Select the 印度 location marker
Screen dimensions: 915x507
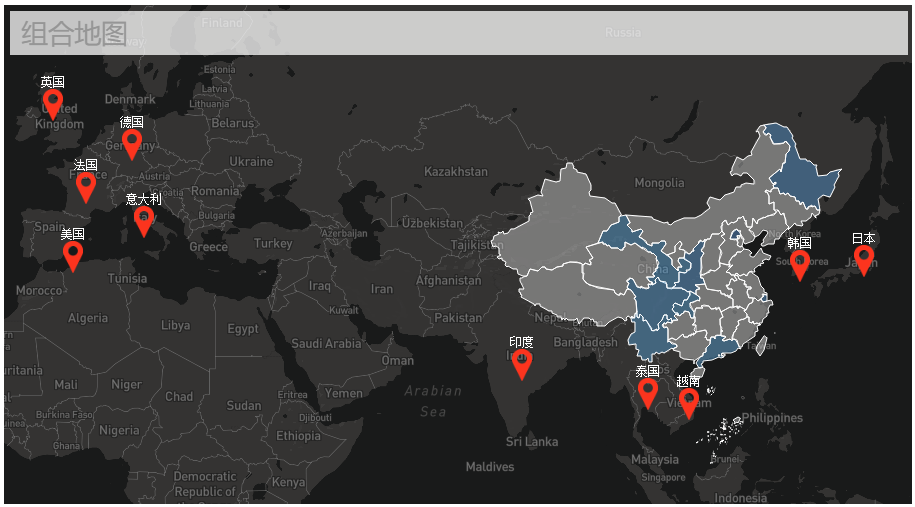click(521, 365)
